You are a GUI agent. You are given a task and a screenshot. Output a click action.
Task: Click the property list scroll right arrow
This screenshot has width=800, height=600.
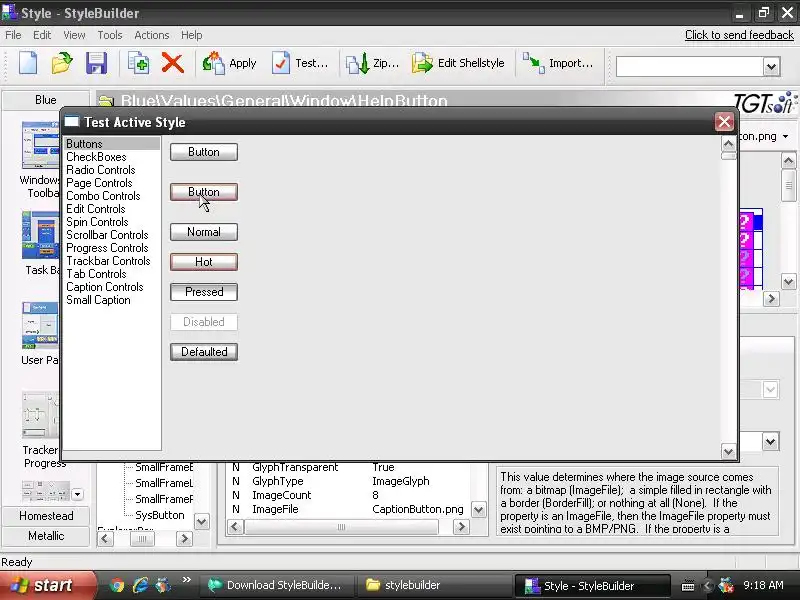pyautogui.click(x=461, y=527)
